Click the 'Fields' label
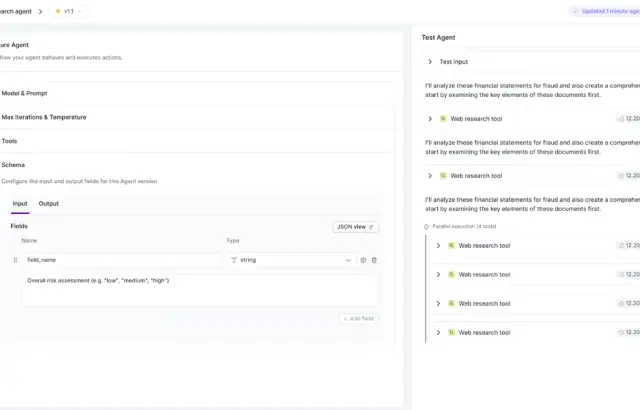The image size is (640, 410). click(19, 226)
